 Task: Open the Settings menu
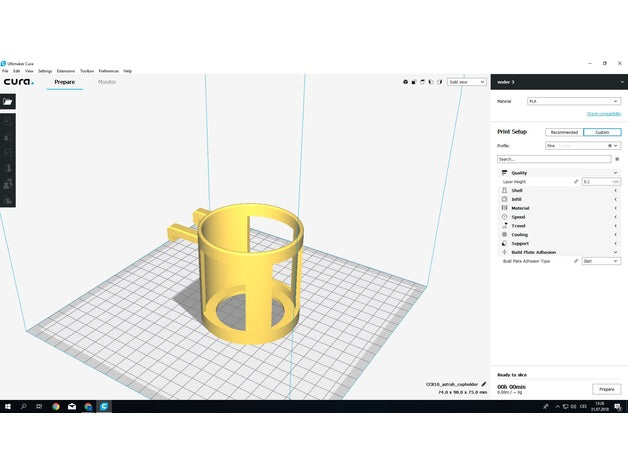pos(45,71)
